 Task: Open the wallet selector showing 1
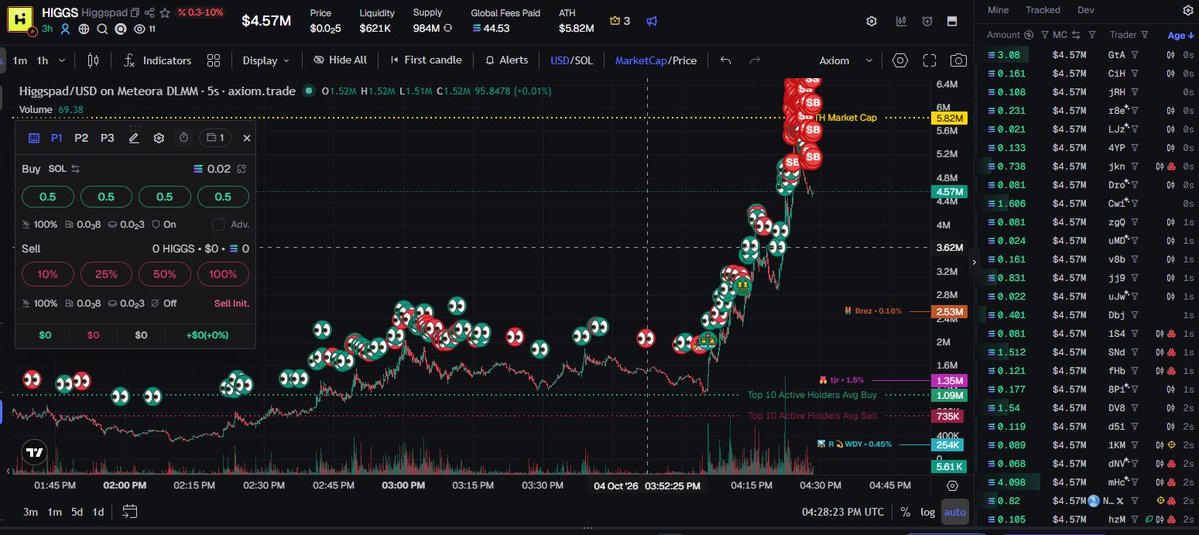tap(215, 138)
